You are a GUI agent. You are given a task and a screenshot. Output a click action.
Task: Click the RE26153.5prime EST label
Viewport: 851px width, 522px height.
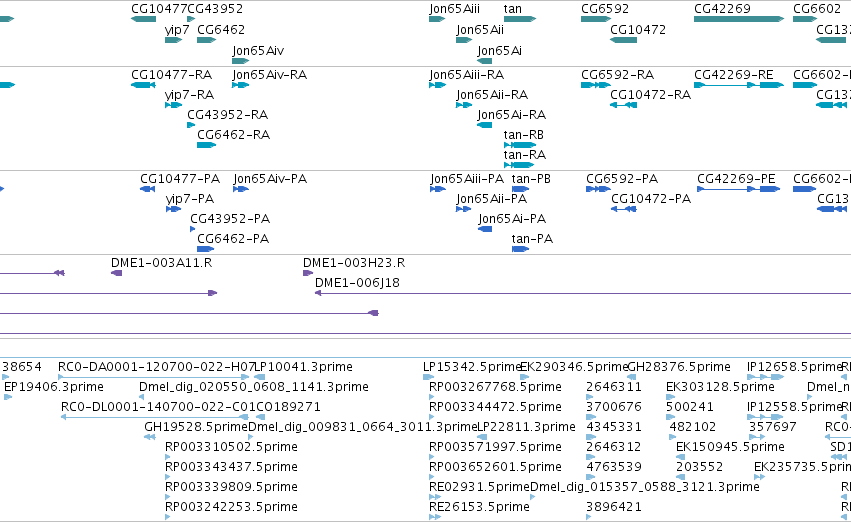479,507
